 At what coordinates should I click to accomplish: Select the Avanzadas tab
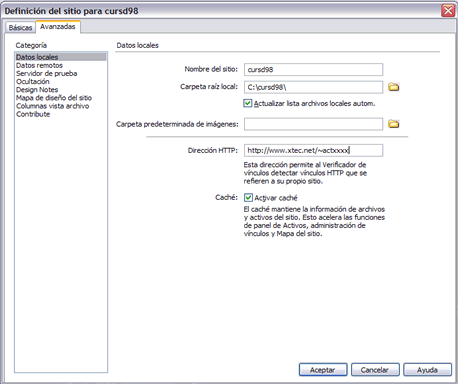tap(58, 27)
